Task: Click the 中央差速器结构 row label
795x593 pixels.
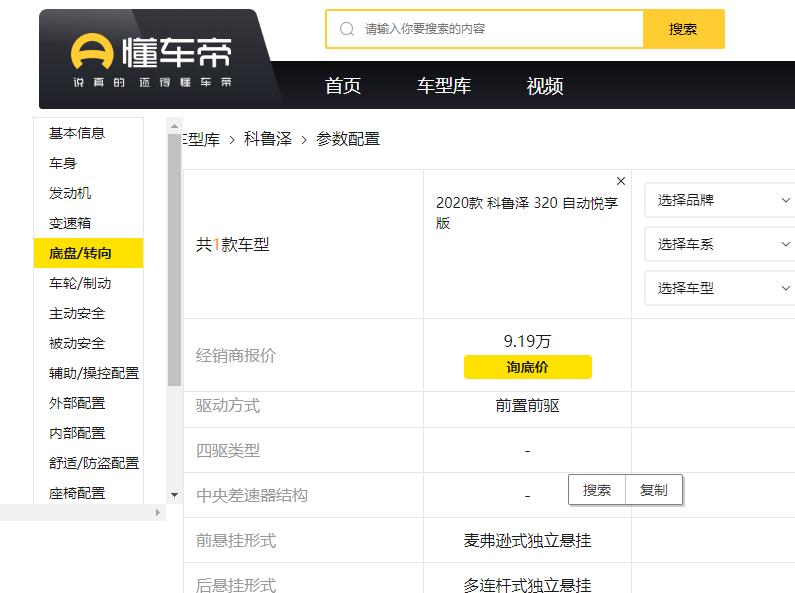Action: point(252,495)
